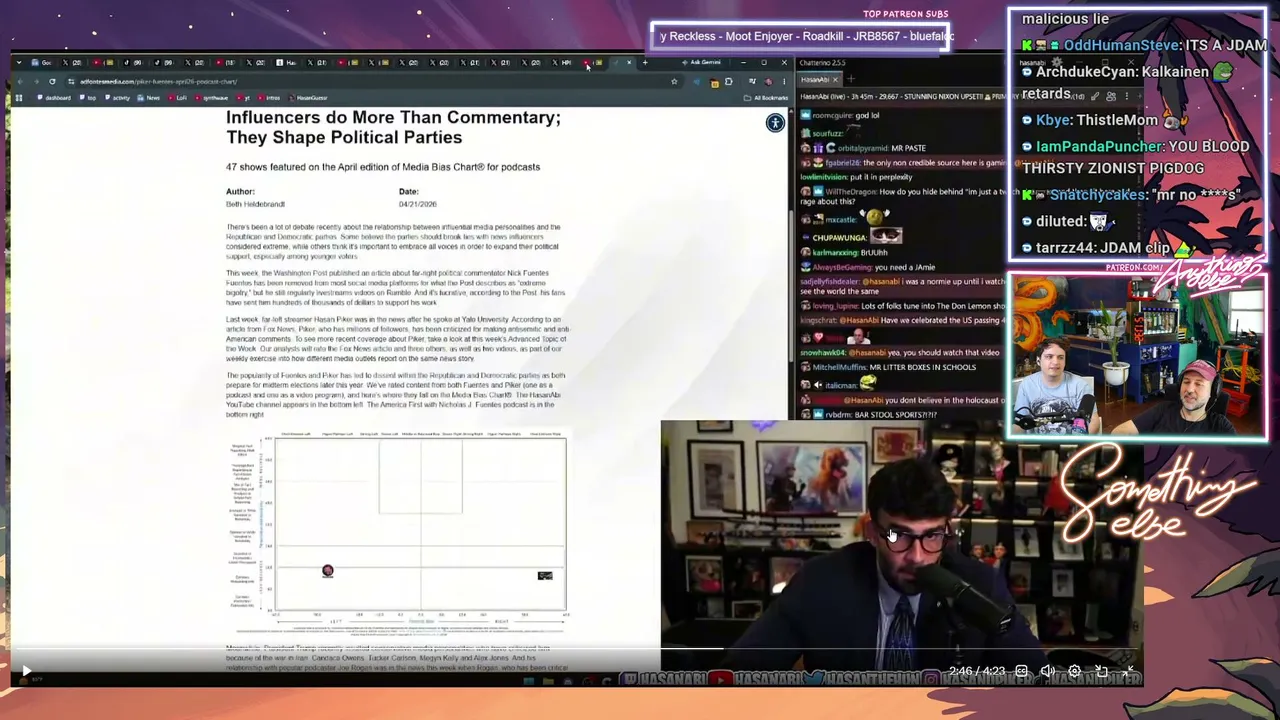Open the 'synthwave' bookmark
Screen dimensions: 1280x720
pos(214,98)
